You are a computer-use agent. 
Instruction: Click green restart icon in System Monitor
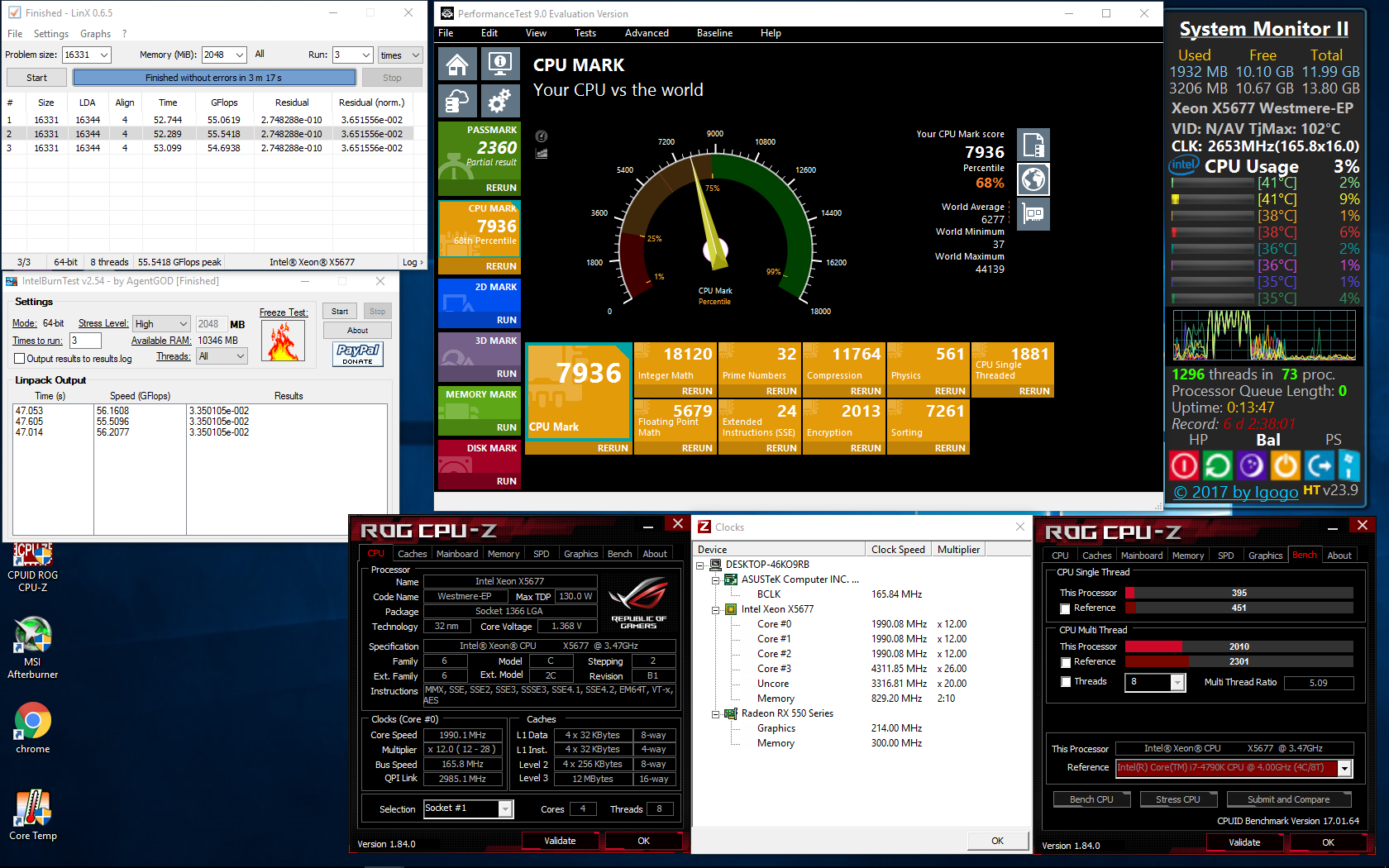1217,466
